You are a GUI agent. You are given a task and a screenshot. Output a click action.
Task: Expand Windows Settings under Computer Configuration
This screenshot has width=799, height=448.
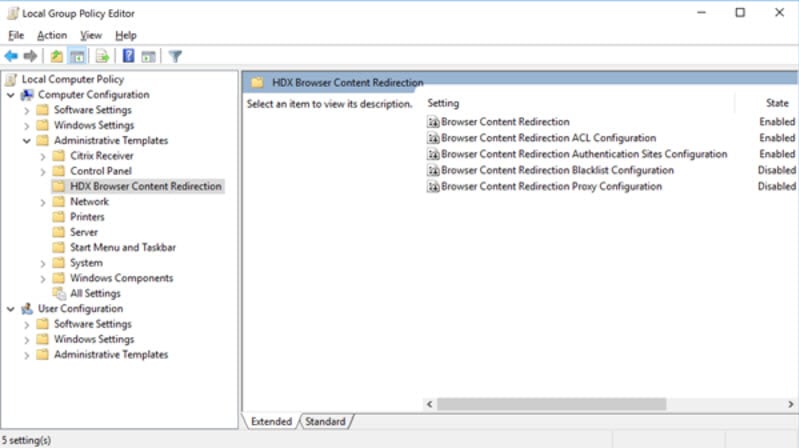click(27, 126)
